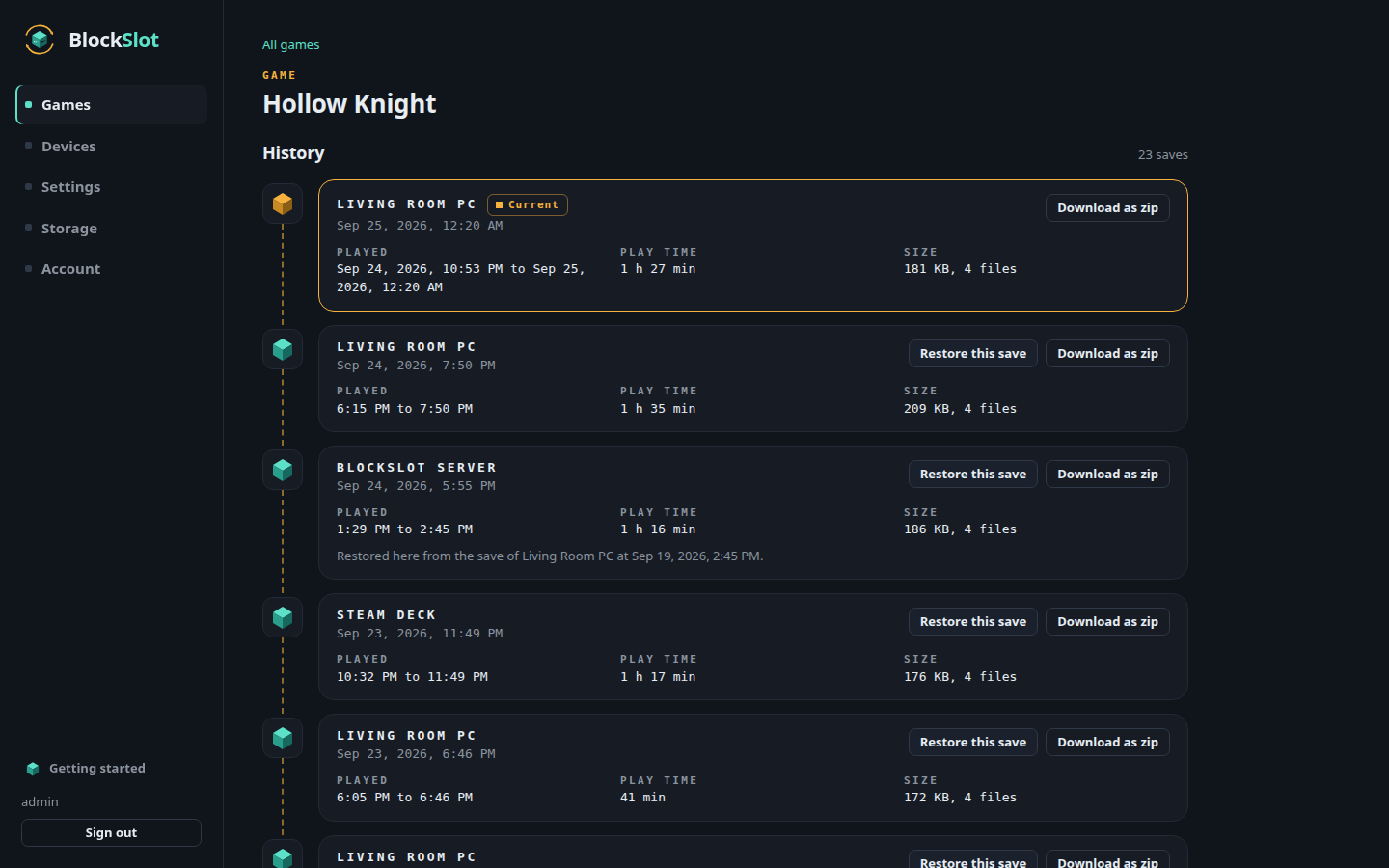Navigate to the Storage page

(x=112, y=229)
